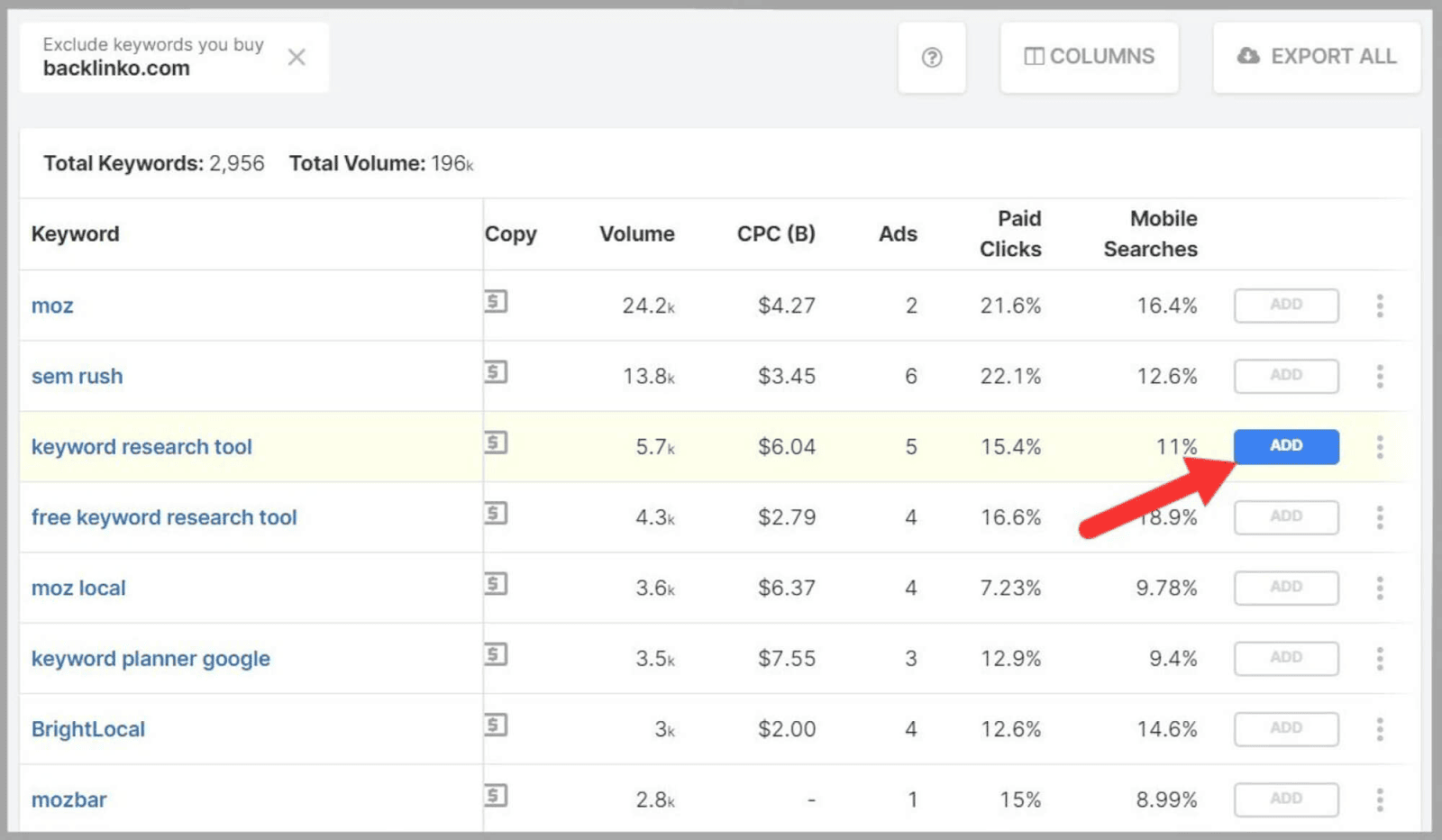Click inside the exclude keywords filter field
The height and width of the screenshot is (840, 1442).
(x=153, y=57)
